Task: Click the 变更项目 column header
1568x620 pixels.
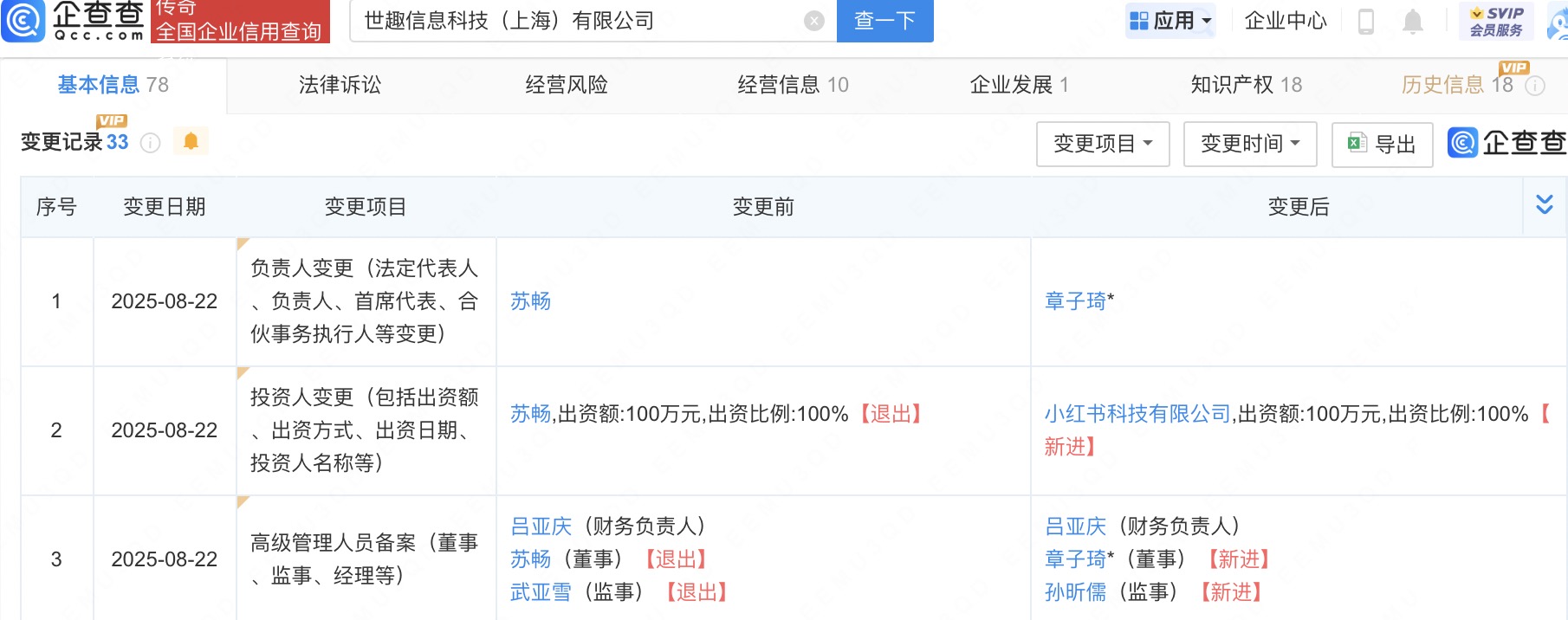Action: point(366,207)
